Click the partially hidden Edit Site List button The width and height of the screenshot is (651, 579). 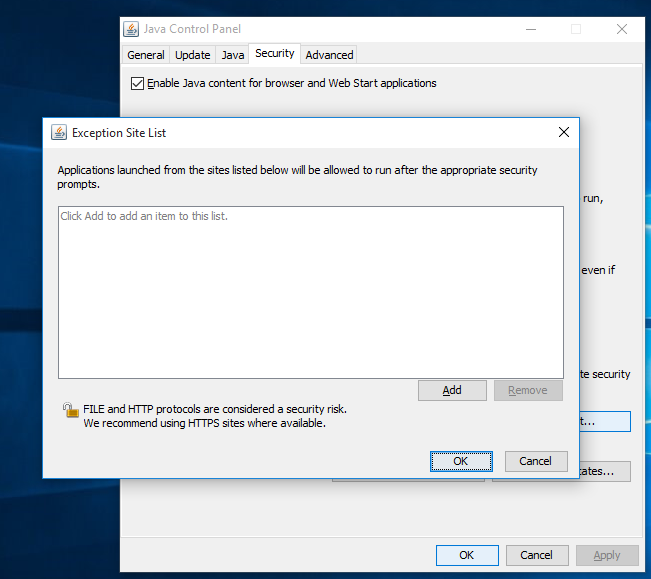[x=605, y=422]
